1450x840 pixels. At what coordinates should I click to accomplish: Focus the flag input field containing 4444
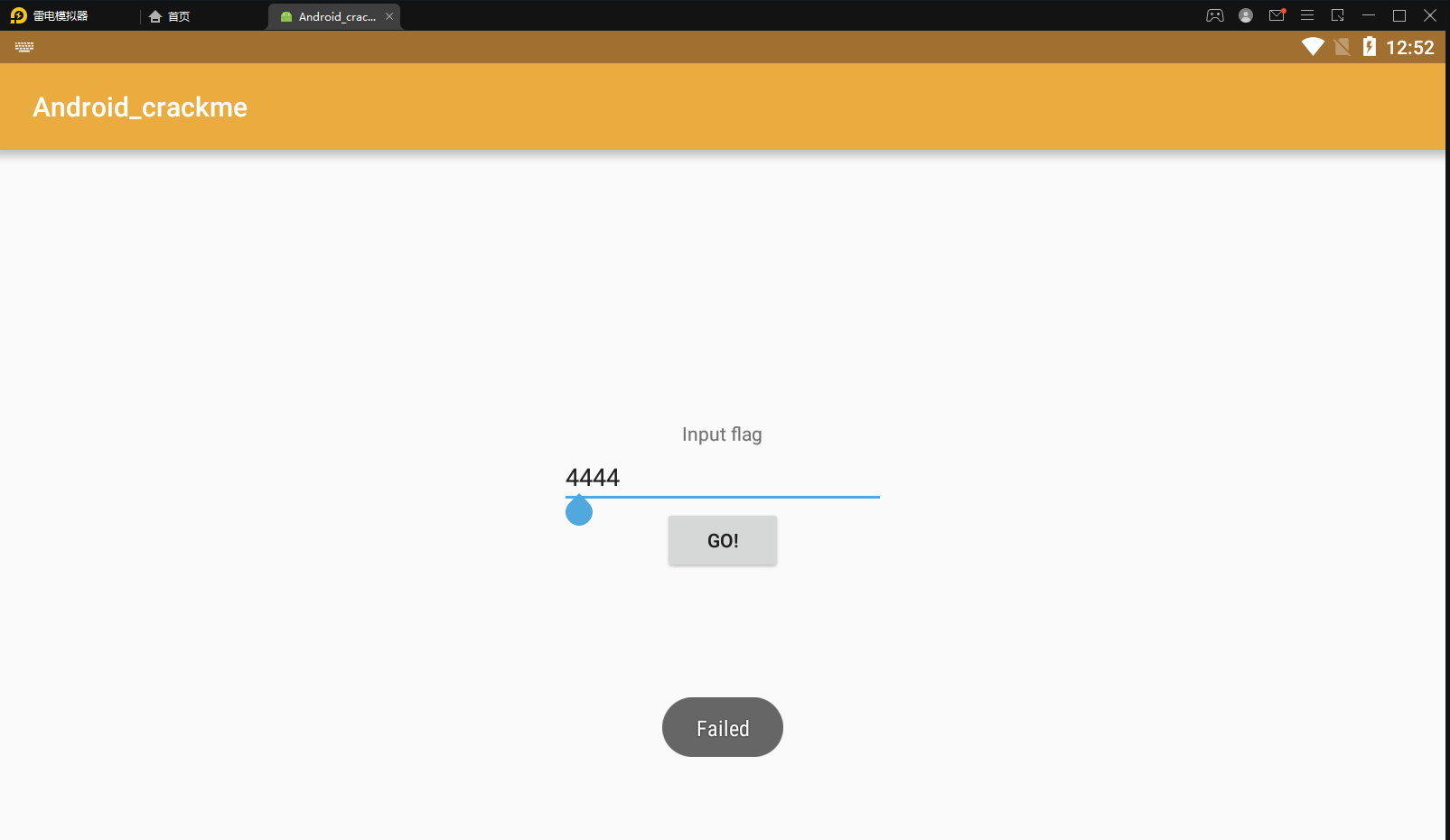point(723,479)
